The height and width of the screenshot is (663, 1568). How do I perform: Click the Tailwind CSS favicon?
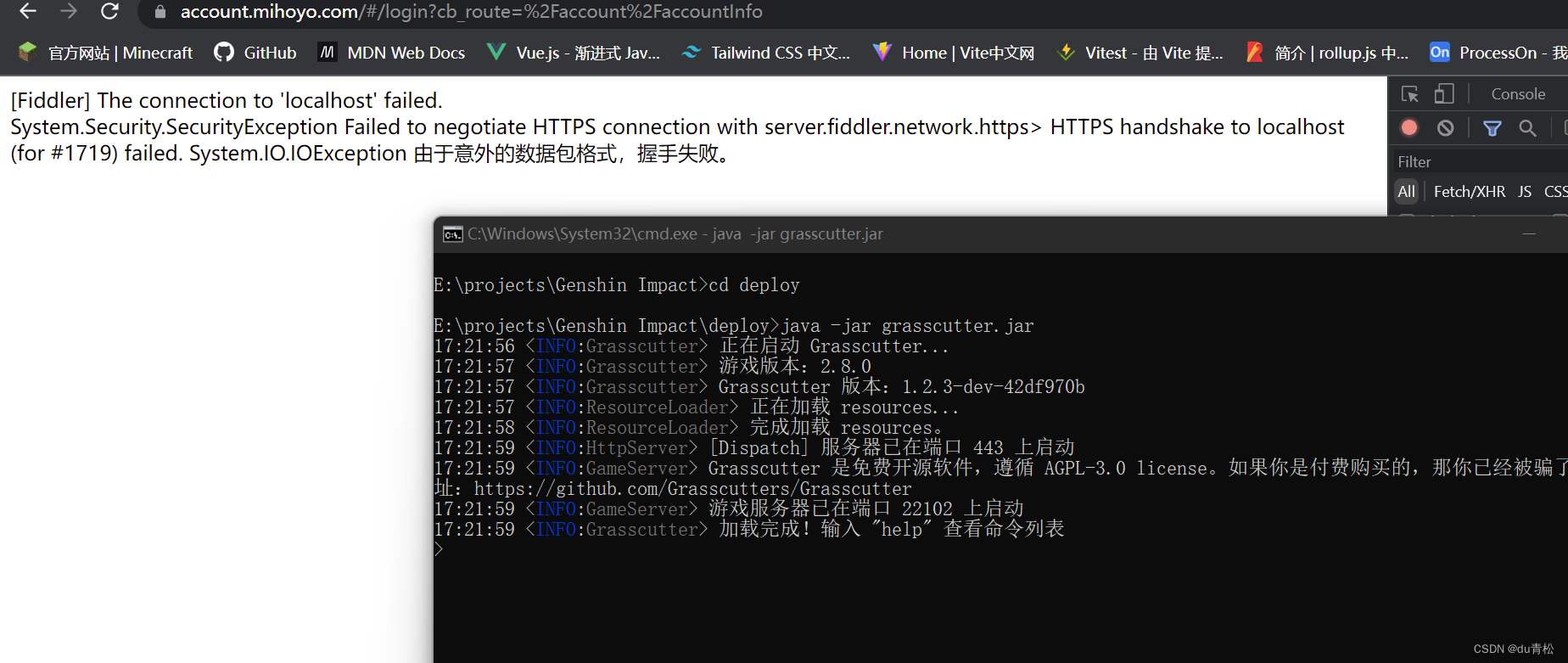point(692,53)
